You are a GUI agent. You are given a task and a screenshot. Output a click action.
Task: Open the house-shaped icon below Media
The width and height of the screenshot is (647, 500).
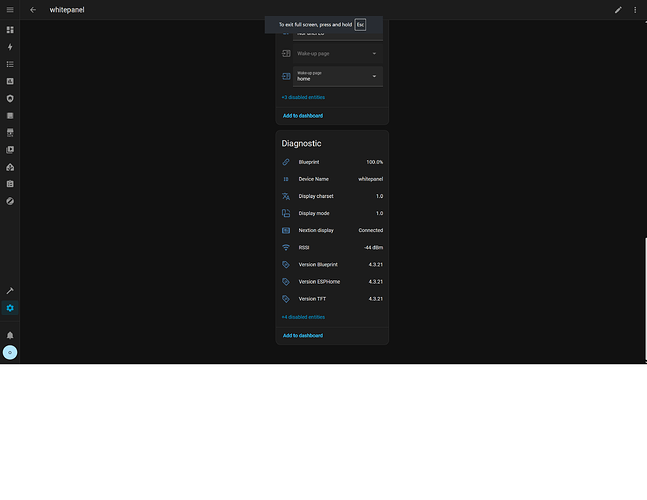[10, 167]
